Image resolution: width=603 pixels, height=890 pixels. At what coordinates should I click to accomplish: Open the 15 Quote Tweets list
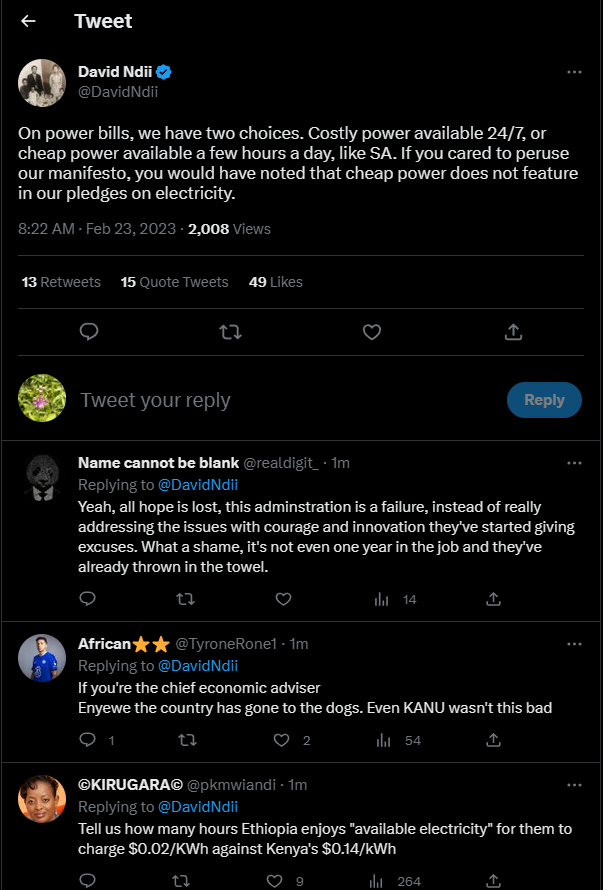(174, 282)
